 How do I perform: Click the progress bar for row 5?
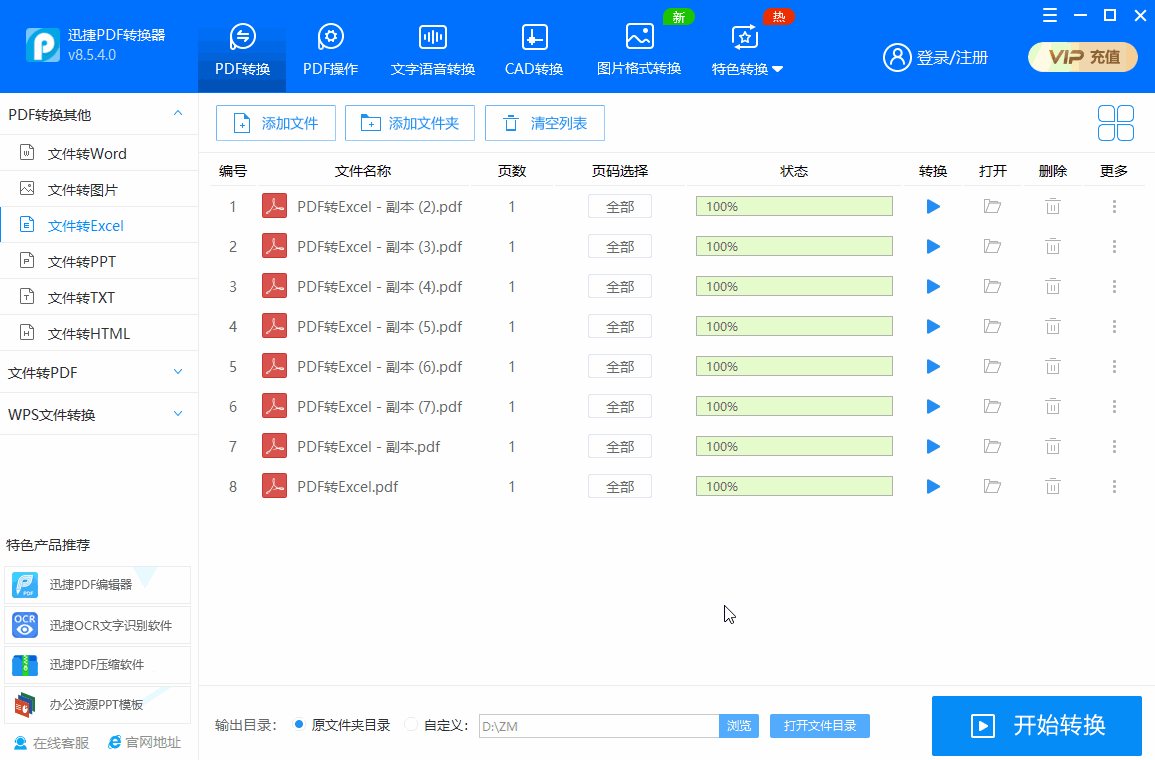(794, 366)
